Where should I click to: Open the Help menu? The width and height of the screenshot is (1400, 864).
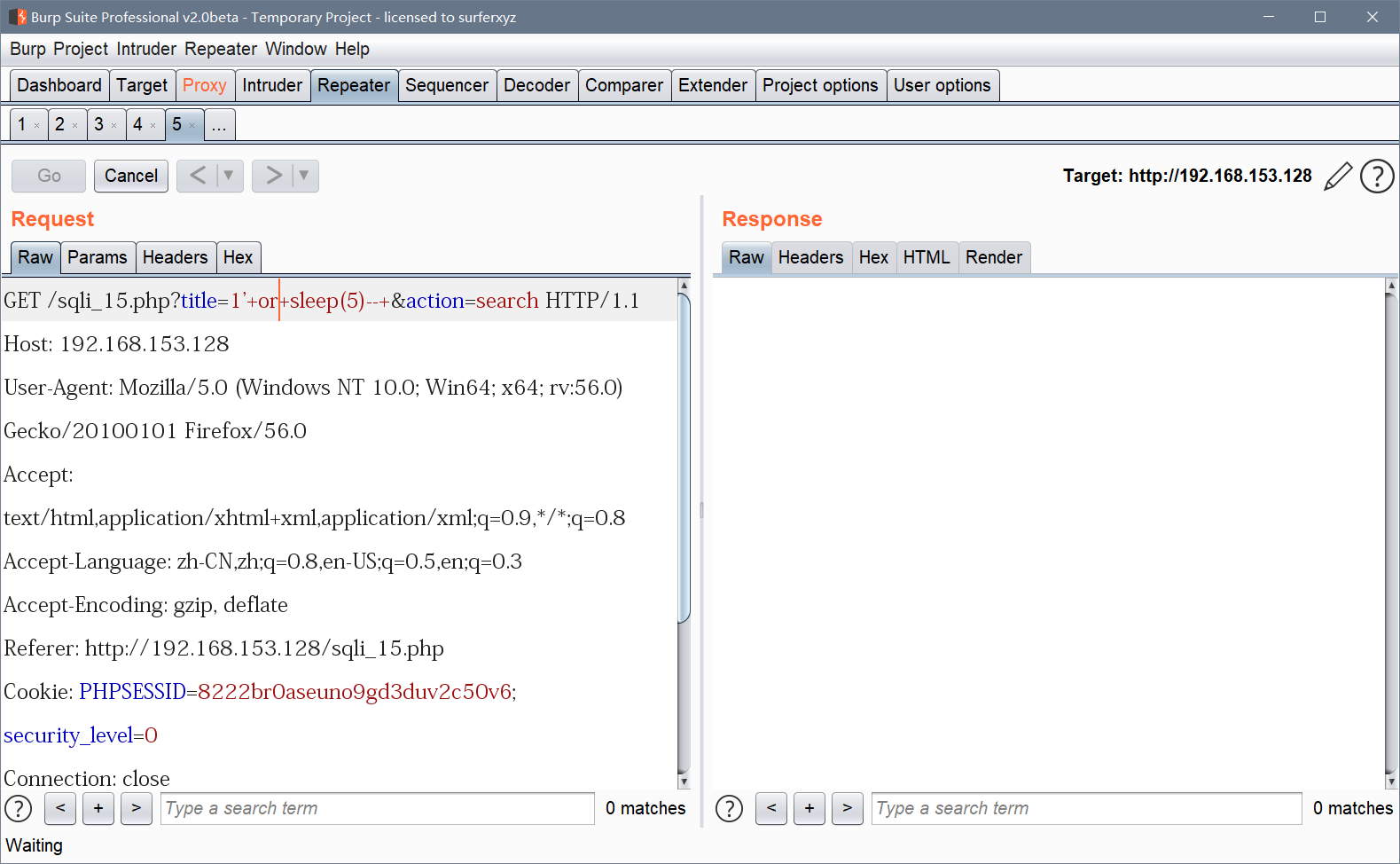(352, 49)
